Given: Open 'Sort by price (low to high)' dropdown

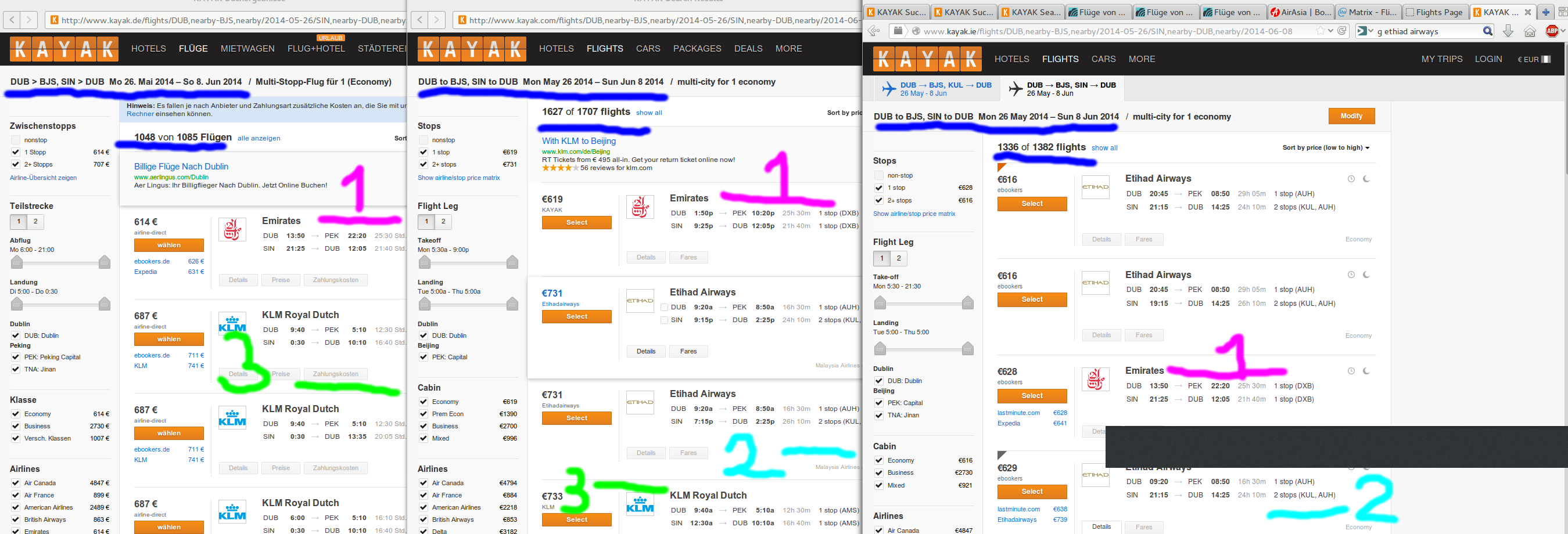Looking at the screenshot, I should click(x=1326, y=148).
